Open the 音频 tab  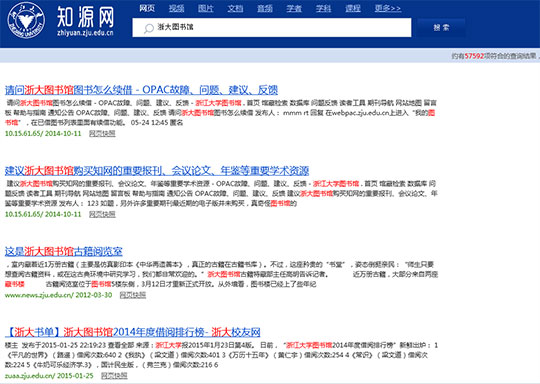pos(265,8)
